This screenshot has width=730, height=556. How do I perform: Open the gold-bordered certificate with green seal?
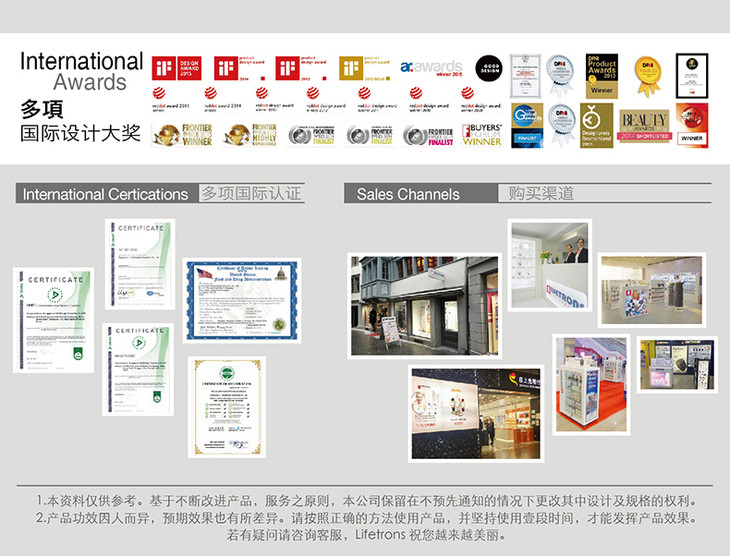[227, 407]
